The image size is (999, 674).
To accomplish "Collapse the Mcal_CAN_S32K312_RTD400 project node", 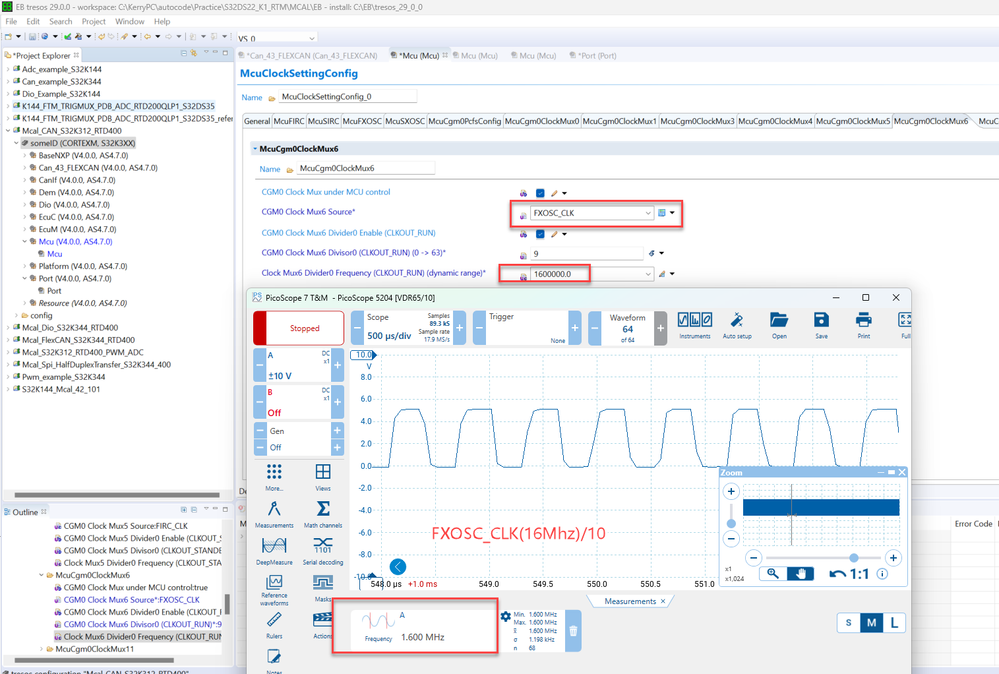I will tap(8, 131).
